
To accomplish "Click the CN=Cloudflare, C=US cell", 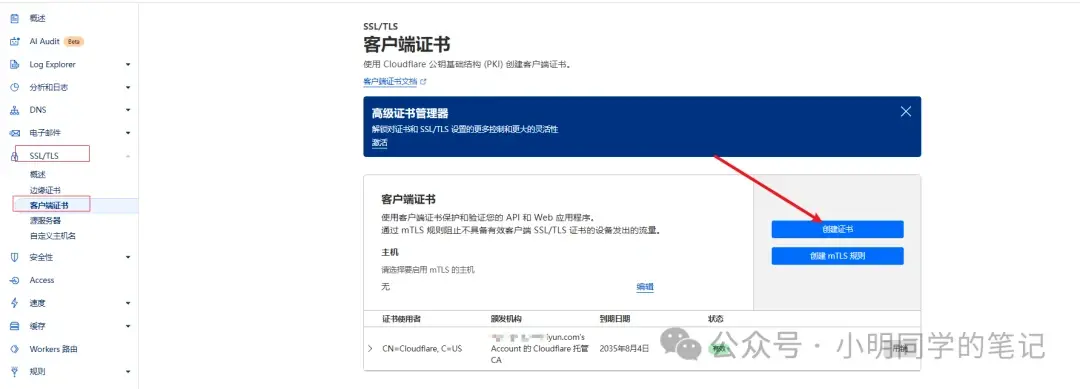I will [422, 349].
